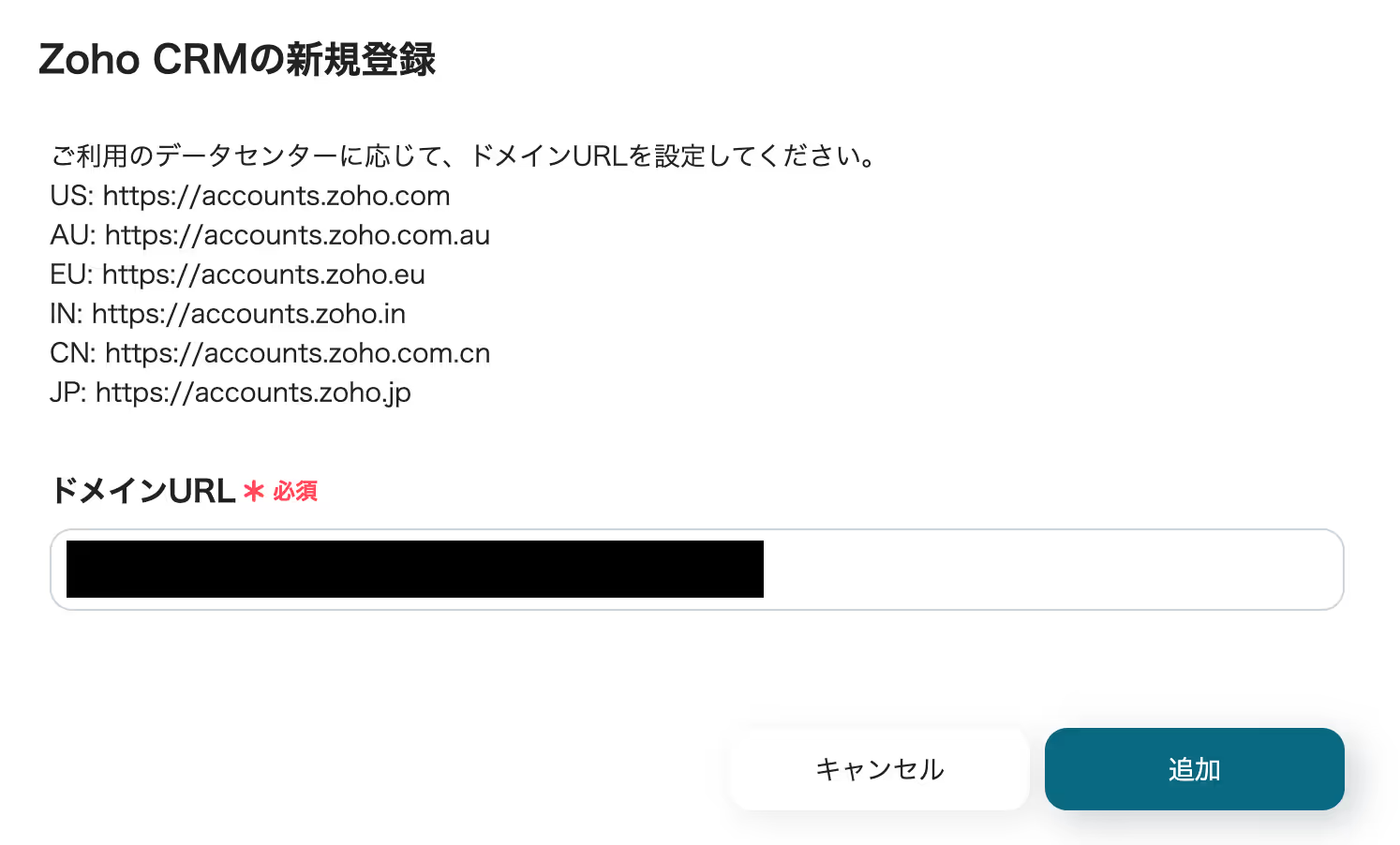Image resolution: width=1400 pixels, height=845 pixels.
Task: Select the US accounts.zoho.com URL text
Action: 276,196
